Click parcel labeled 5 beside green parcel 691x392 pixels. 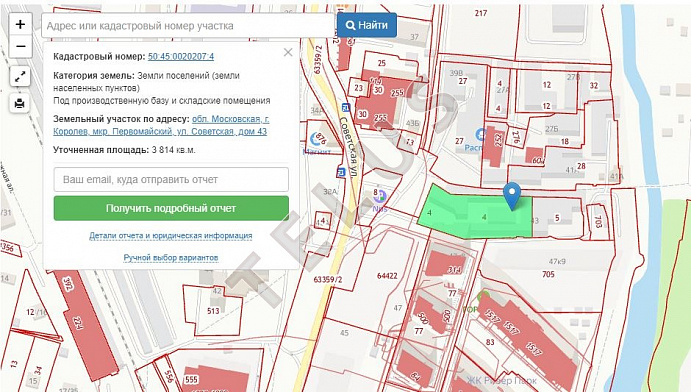click(x=557, y=218)
